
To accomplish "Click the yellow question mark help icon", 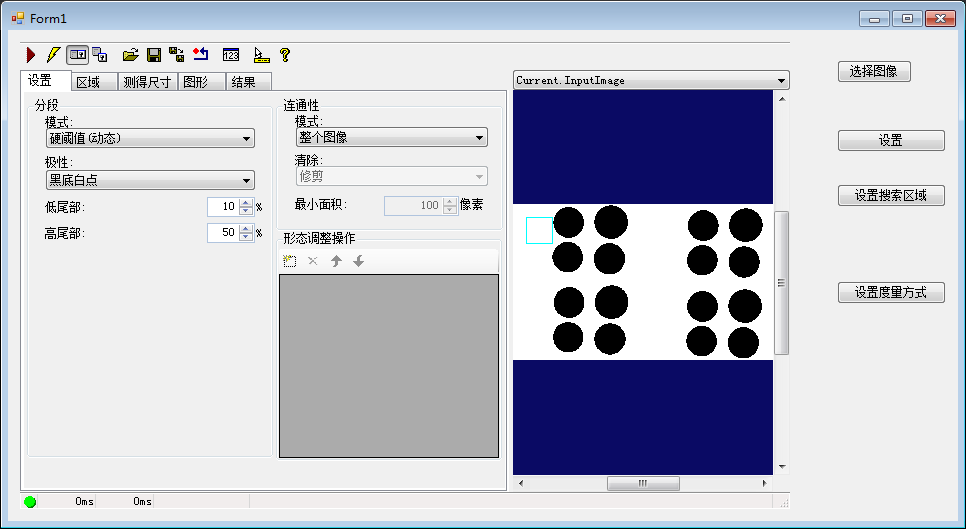I will pos(285,55).
